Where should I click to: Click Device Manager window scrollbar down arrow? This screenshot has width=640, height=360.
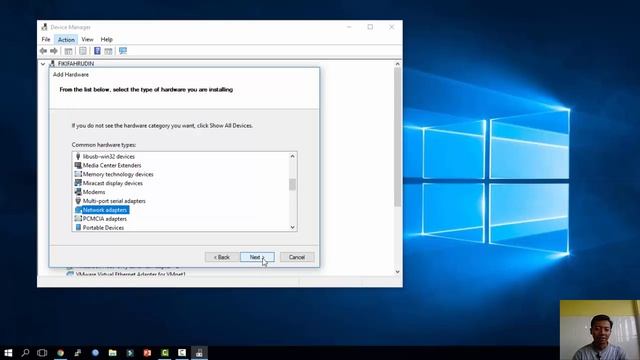(398, 272)
